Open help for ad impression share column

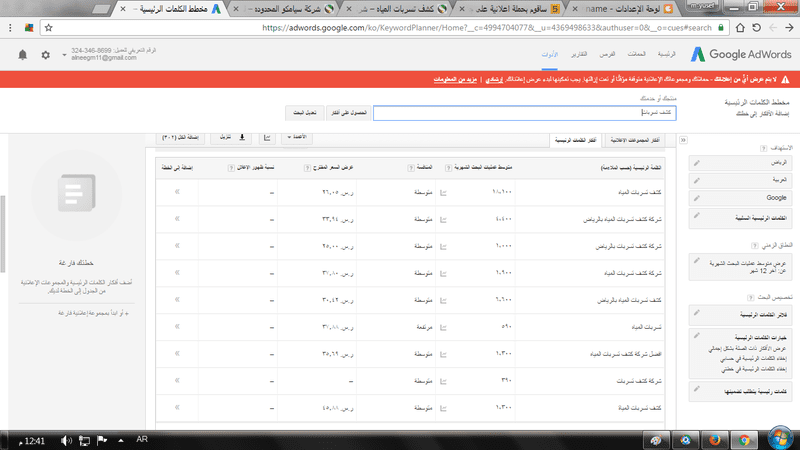[231, 168]
